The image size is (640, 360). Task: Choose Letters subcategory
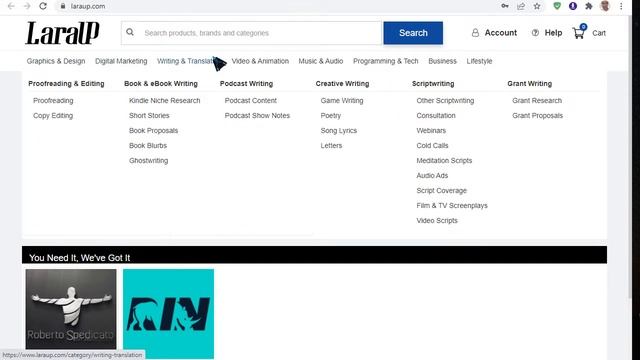[x=331, y=146]
